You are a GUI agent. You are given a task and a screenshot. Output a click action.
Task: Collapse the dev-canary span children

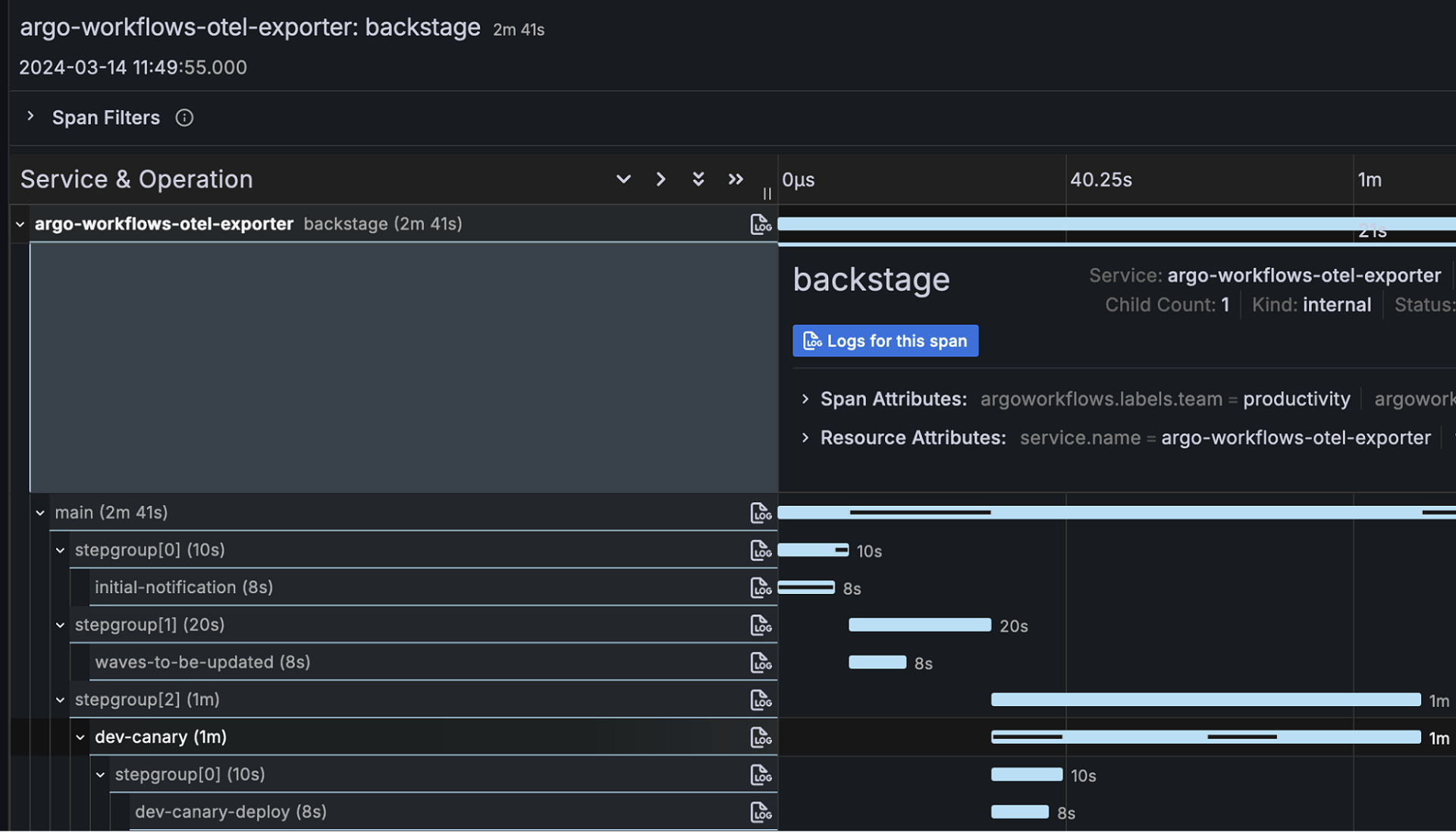pyautogui.click(x=80, y=736)
